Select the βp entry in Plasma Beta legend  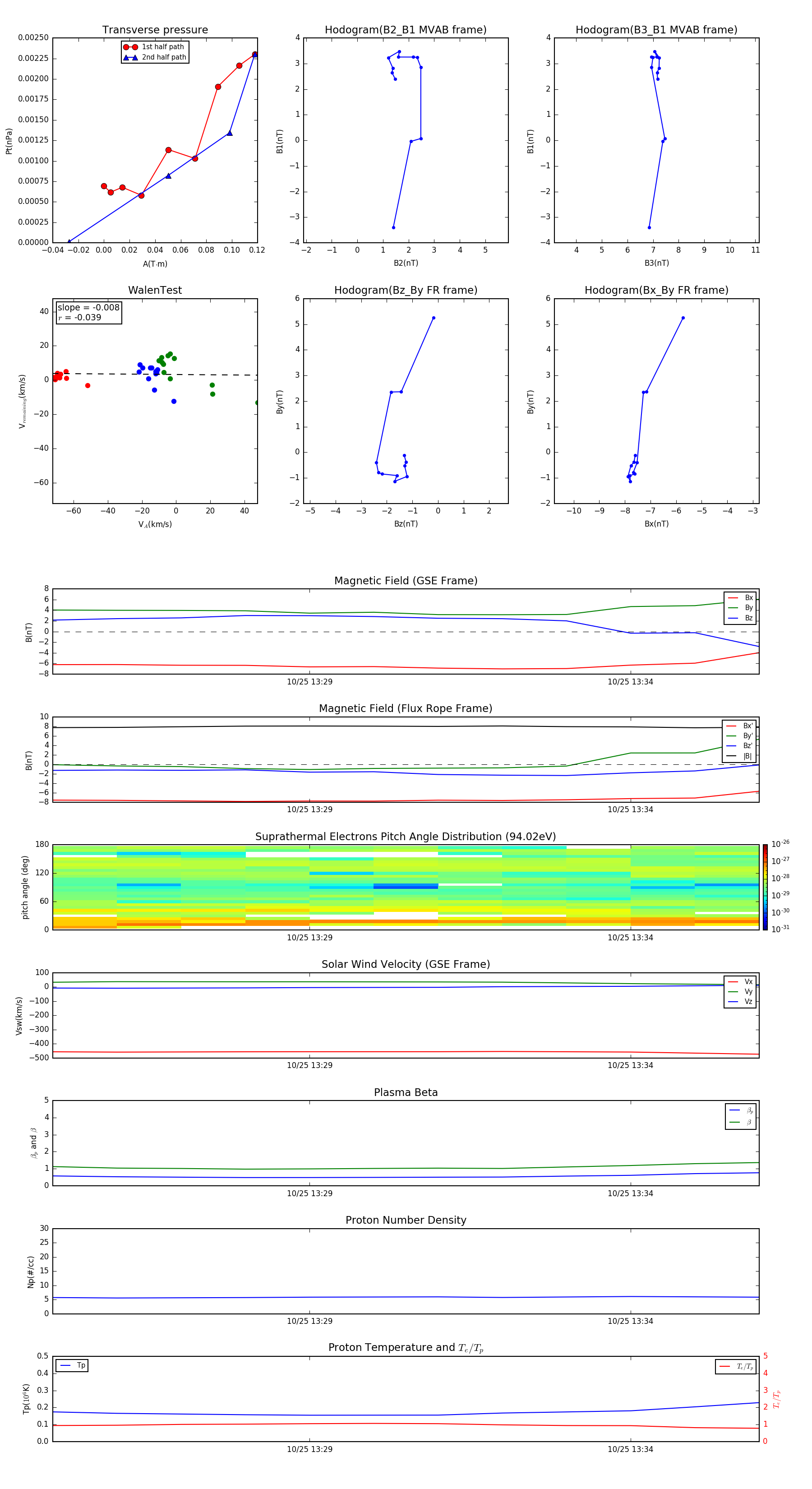pyautogui.click(x=741, y=1110)
